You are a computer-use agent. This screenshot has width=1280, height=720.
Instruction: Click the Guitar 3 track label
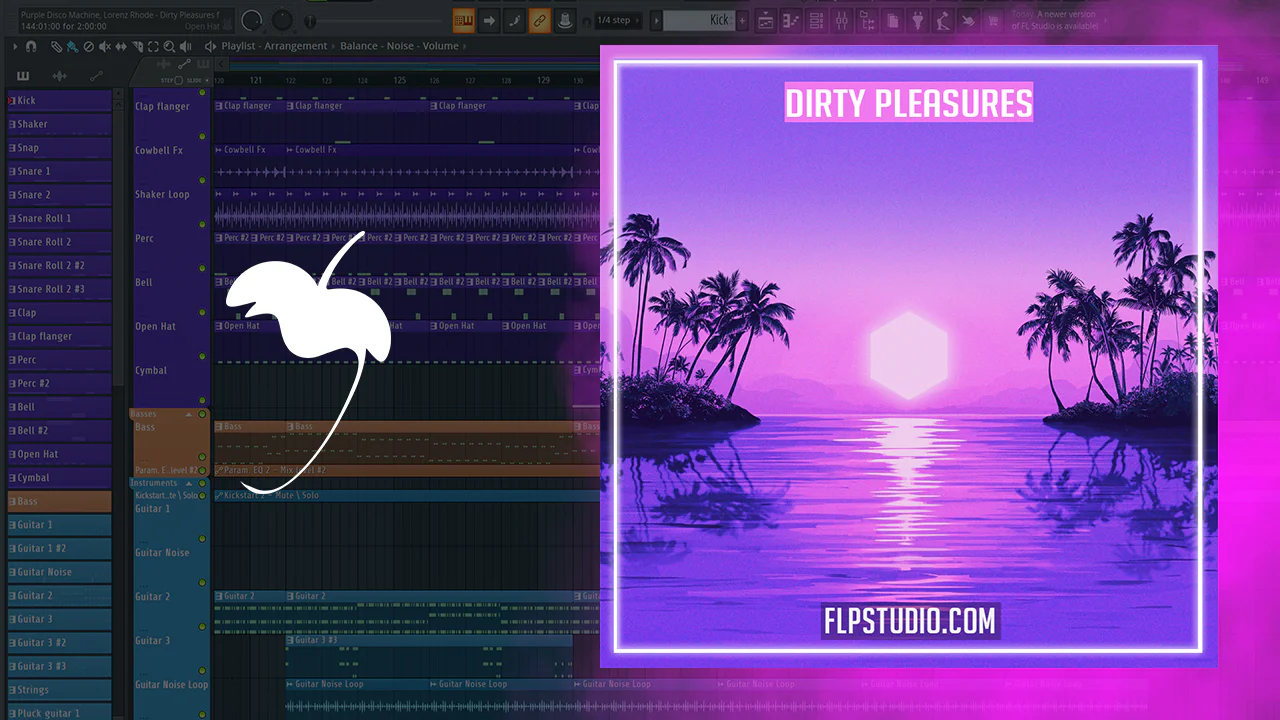tap(153, 641)
